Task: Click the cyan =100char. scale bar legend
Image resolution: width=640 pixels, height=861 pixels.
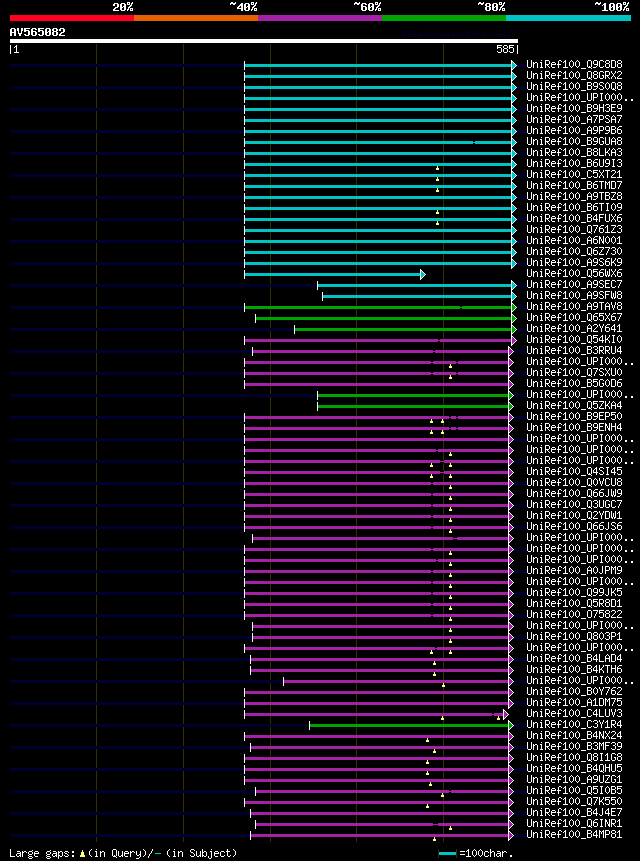Action: pyautogui.click(x=447, y=853)
